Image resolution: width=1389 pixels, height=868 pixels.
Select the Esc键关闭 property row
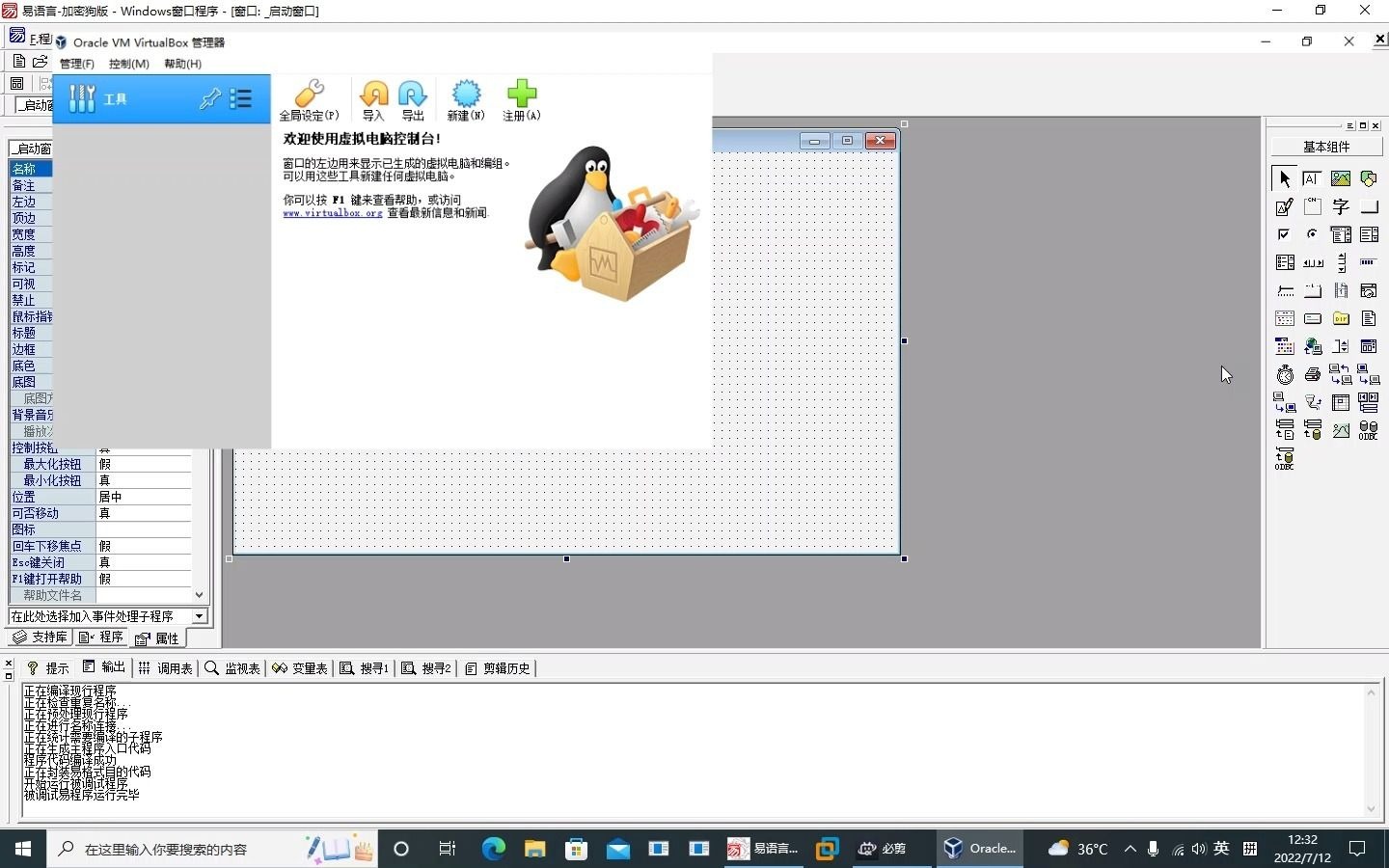(x=101, y=562)
